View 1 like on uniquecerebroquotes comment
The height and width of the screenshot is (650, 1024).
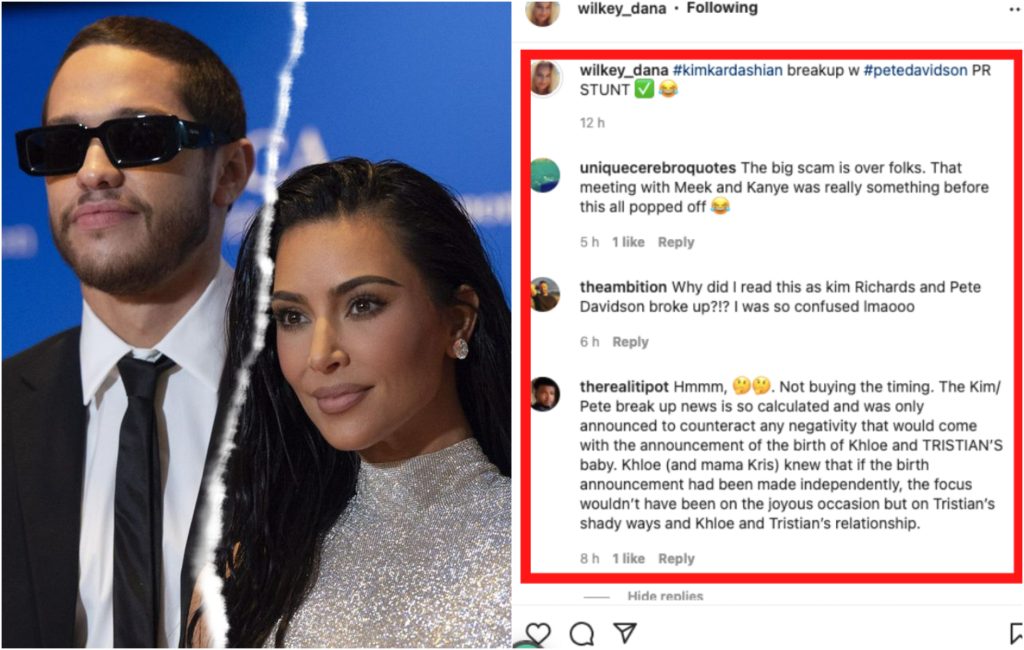tap(628, 242)
